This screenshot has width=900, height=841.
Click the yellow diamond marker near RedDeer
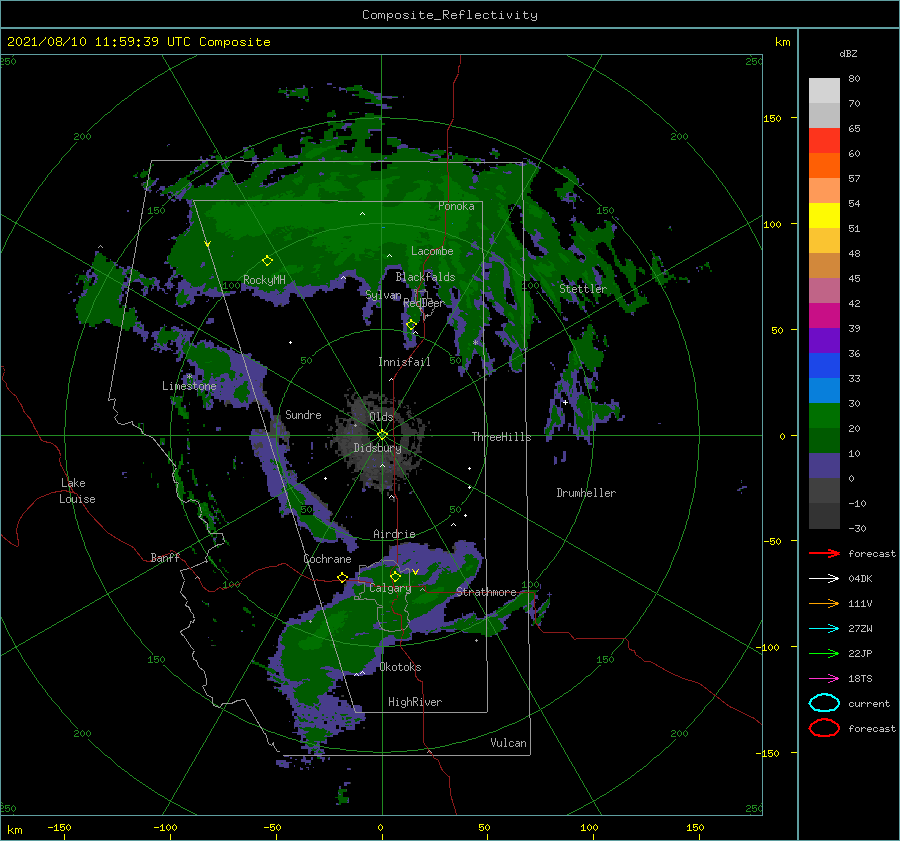pyautogui.click(x=411, y=325)
